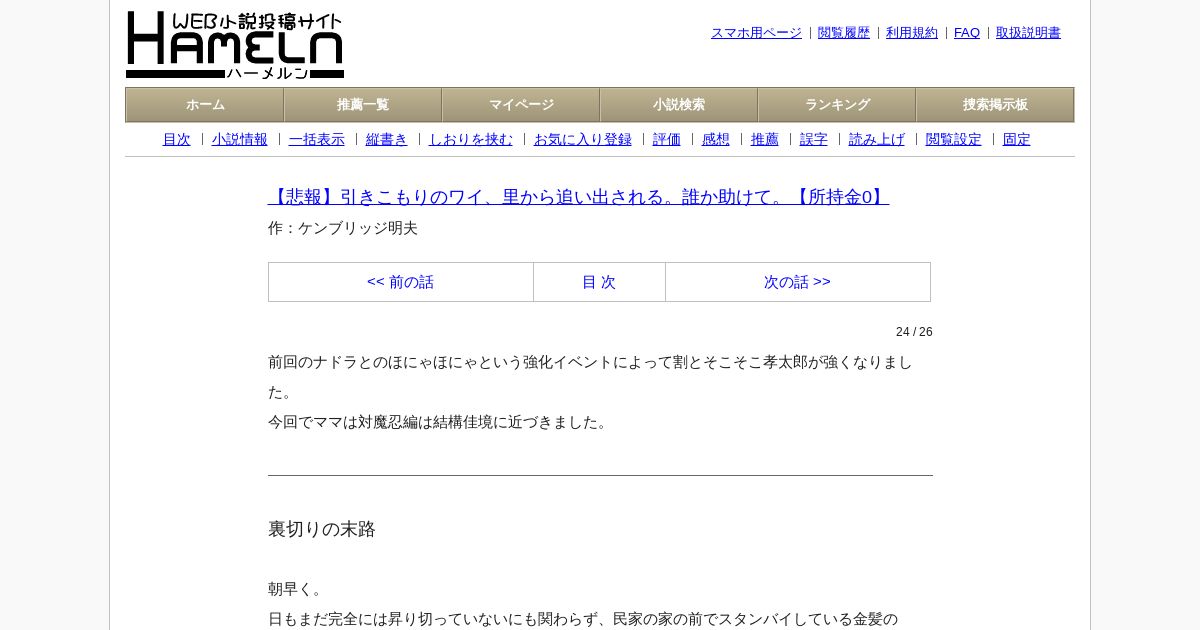The height and width of the screenshot is (630, 1200).
Task: Open the 小説検索 tab
Action: [679, 105]
